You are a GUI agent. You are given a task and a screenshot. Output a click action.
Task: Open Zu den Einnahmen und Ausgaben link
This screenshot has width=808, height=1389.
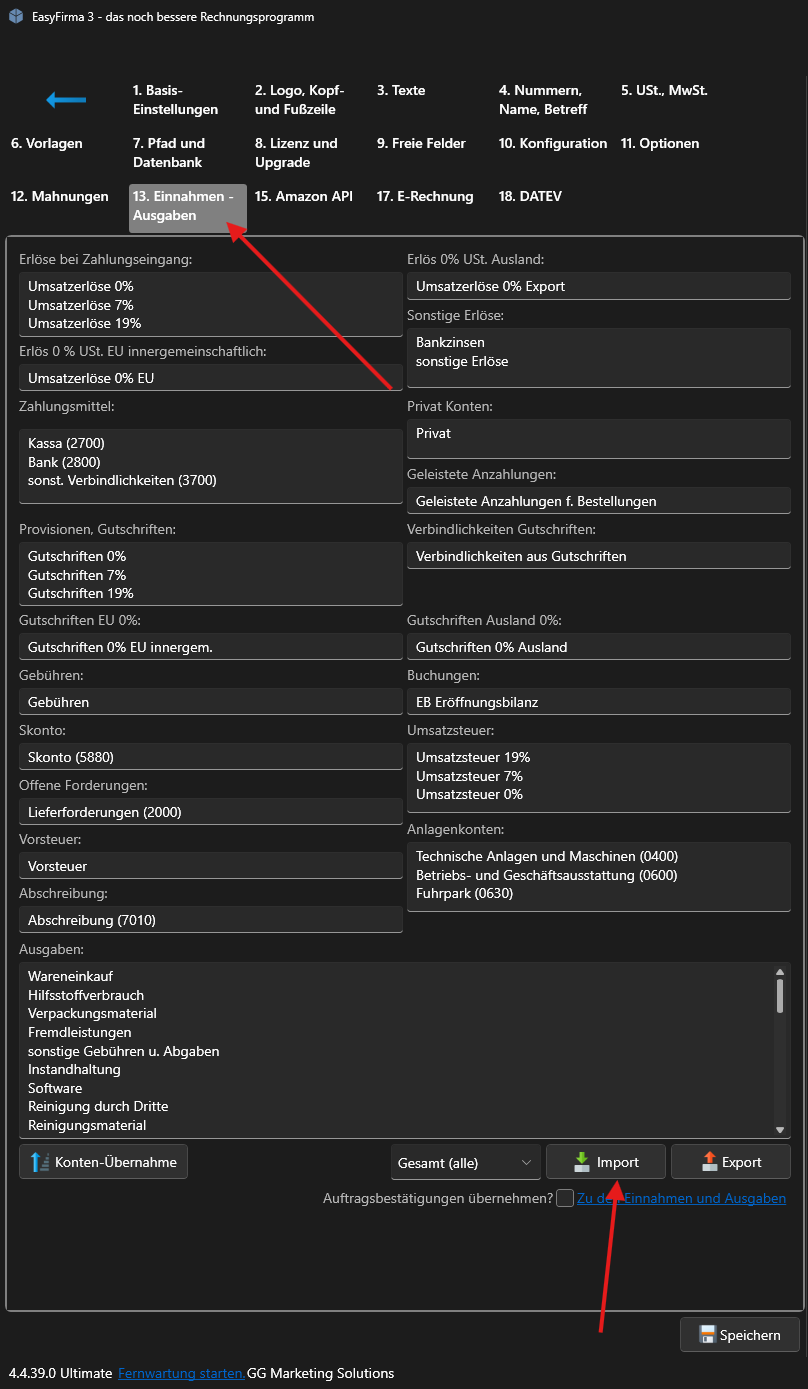click(681, 1198)
